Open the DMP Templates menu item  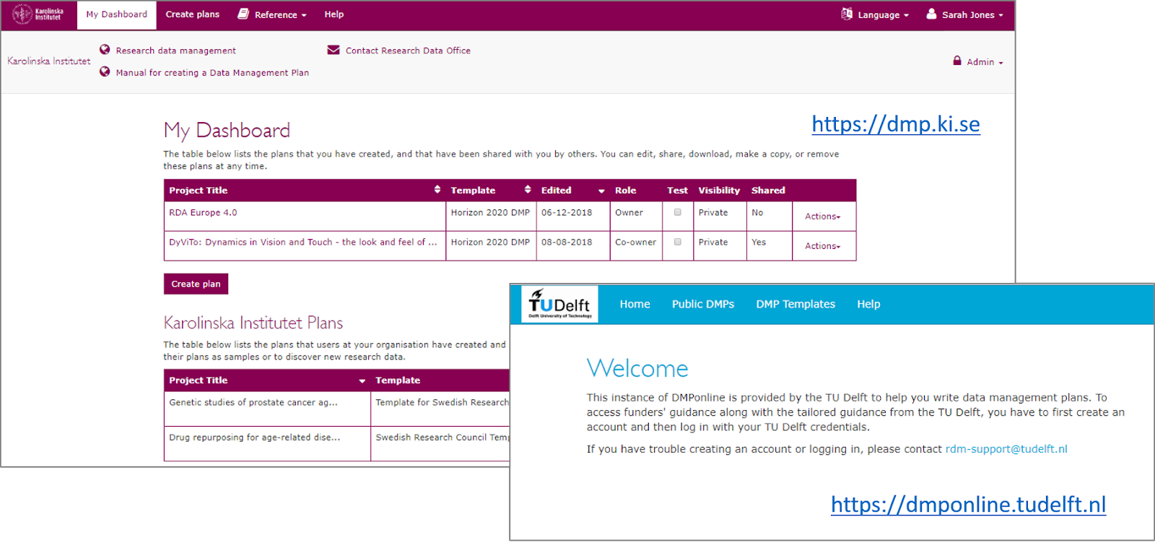click(795, 304)
